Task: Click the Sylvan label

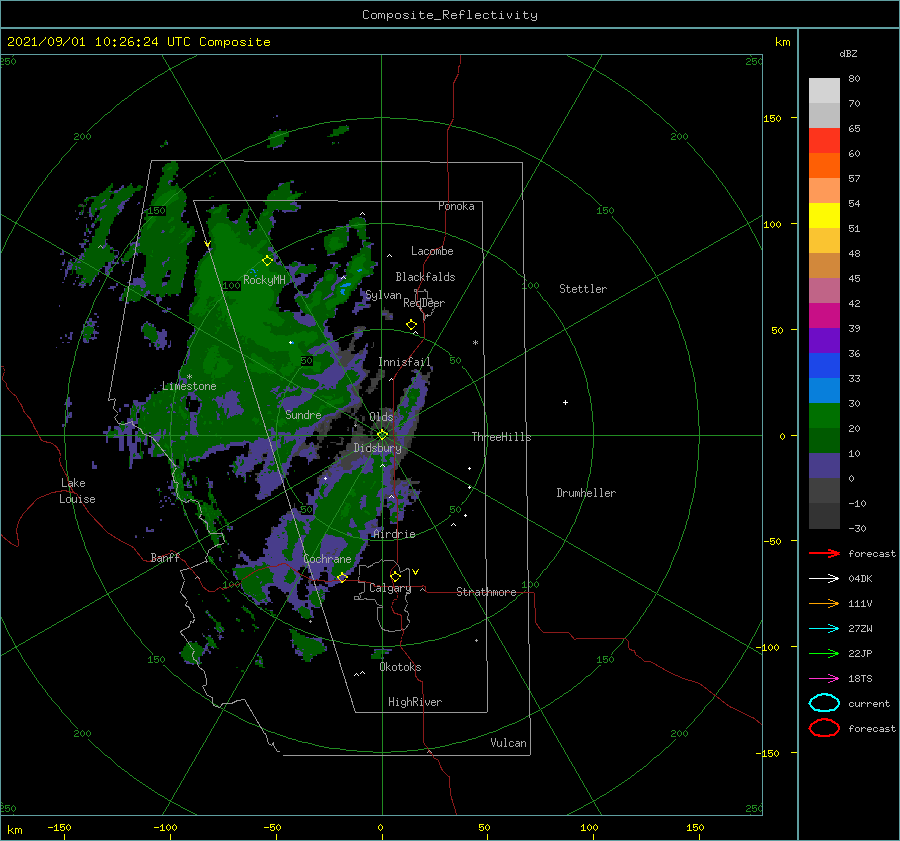Action: pos(383,295)
